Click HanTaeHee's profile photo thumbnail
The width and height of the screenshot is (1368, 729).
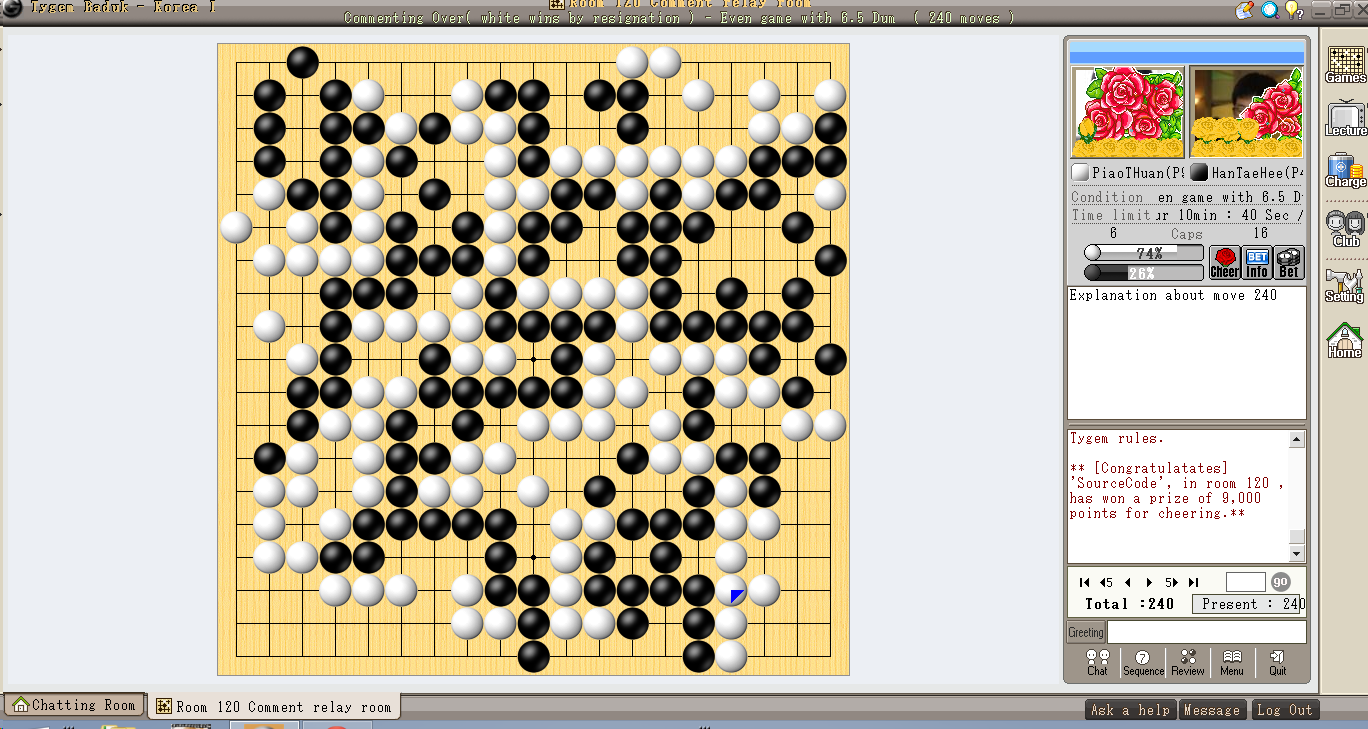pos(1246,112)
